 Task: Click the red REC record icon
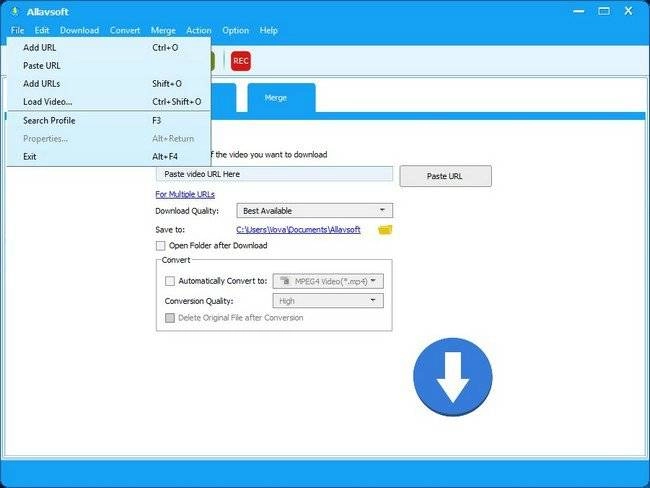(x=240, y=61)
